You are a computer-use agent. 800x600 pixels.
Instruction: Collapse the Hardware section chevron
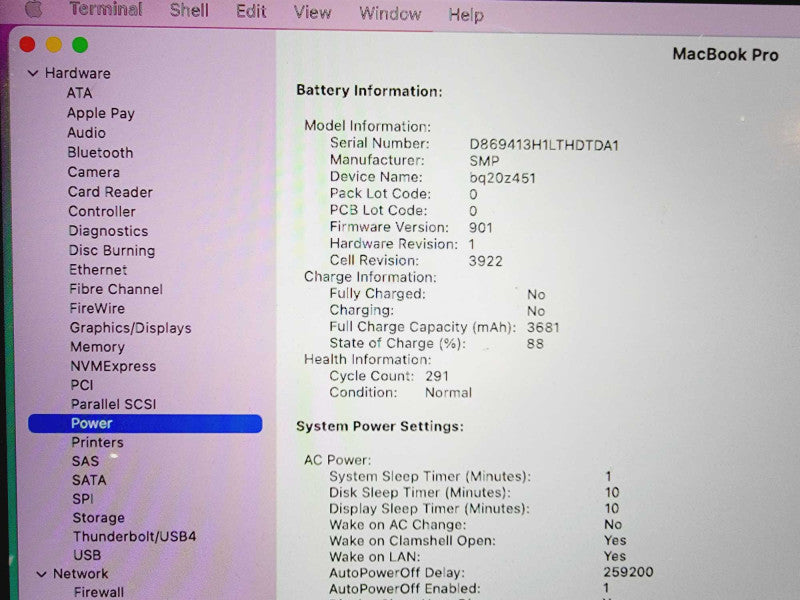(x=33, y=73)
